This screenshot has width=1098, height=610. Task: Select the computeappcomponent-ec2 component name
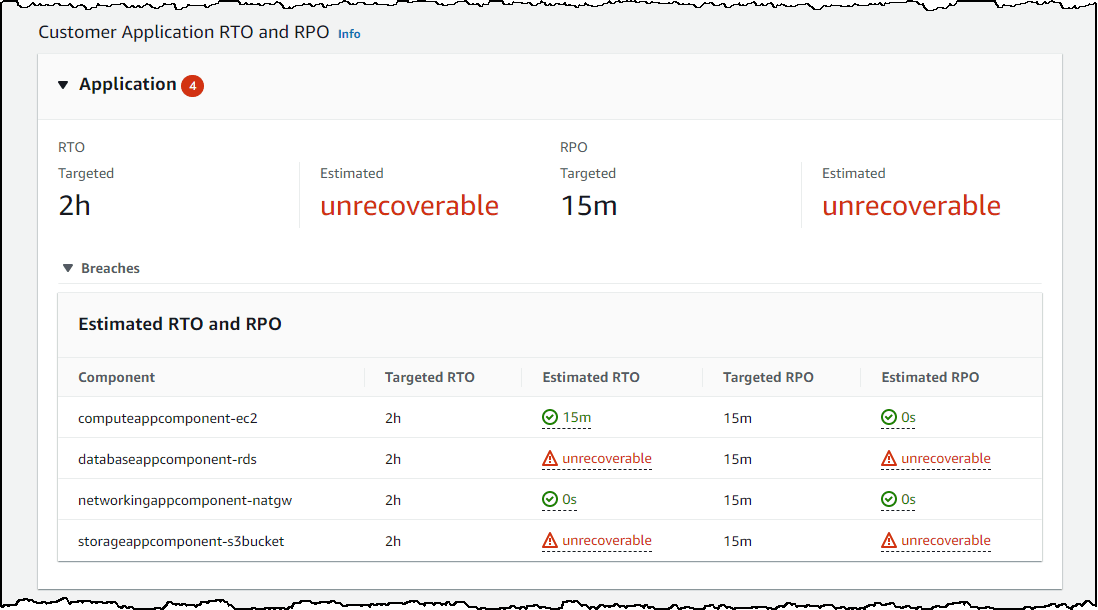167,418
